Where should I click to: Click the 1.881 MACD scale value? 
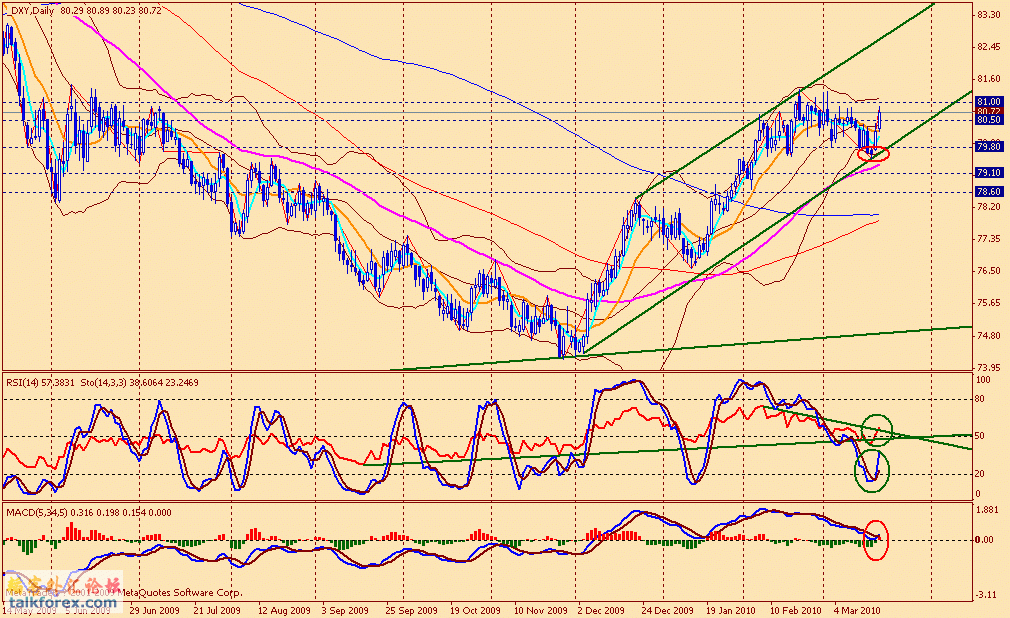988,508
